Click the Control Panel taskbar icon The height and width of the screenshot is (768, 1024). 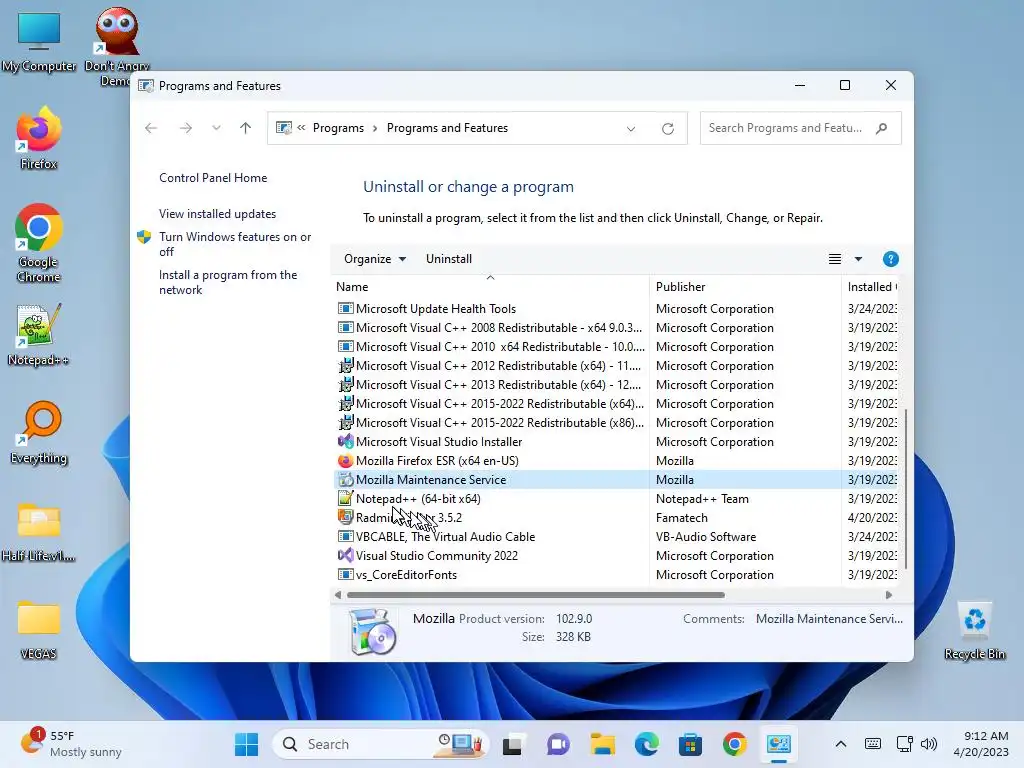click(x=778, y=744)
